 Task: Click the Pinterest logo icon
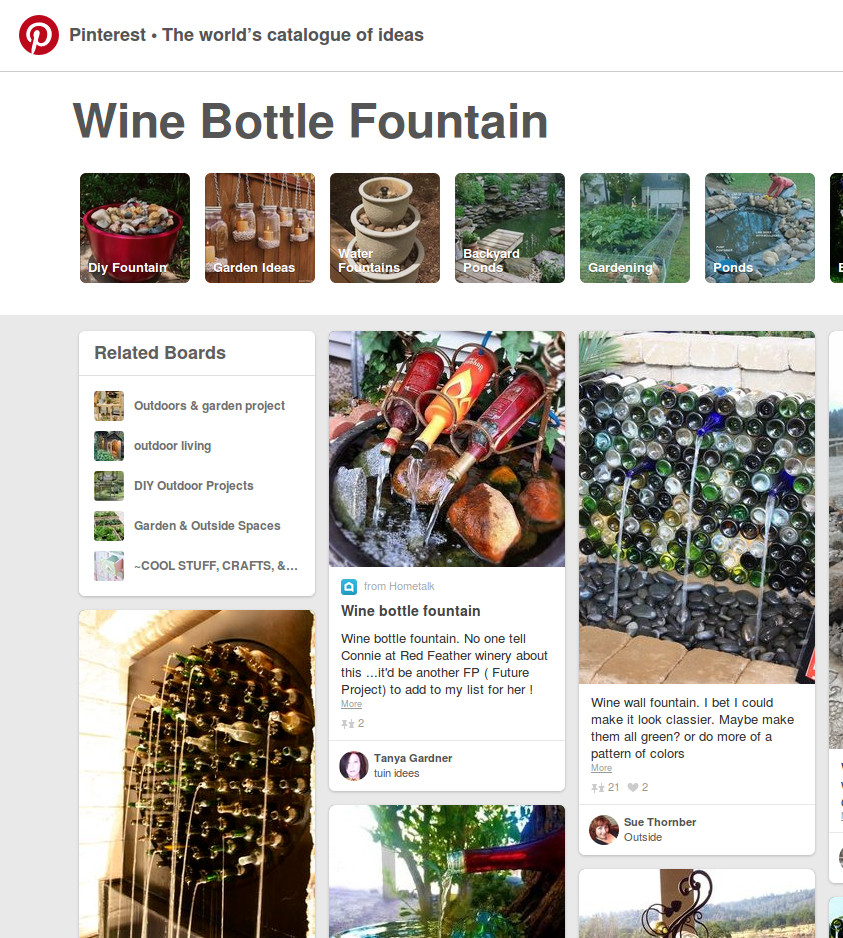click(39, 35)
